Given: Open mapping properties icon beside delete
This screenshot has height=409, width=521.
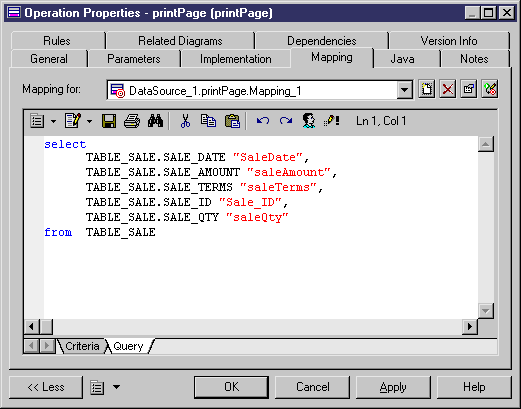Looking at the screenshot, I should pyautogui.click(x=468, y=89).
